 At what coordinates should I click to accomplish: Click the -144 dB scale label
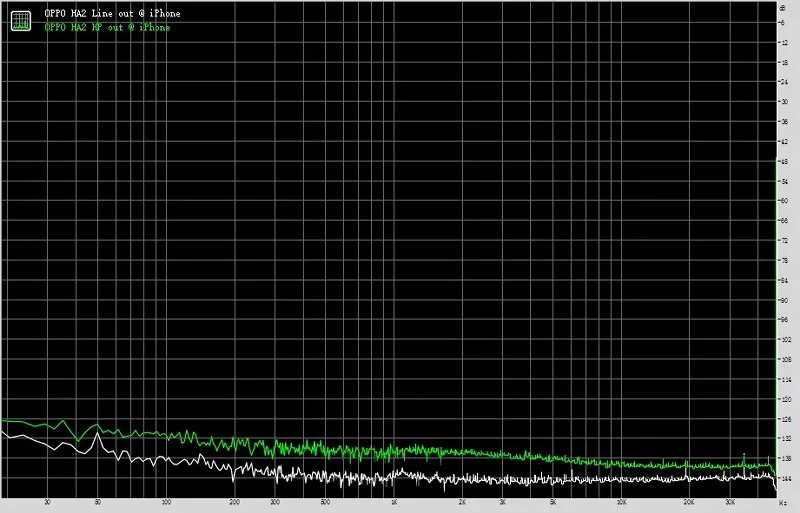point(785,478)
